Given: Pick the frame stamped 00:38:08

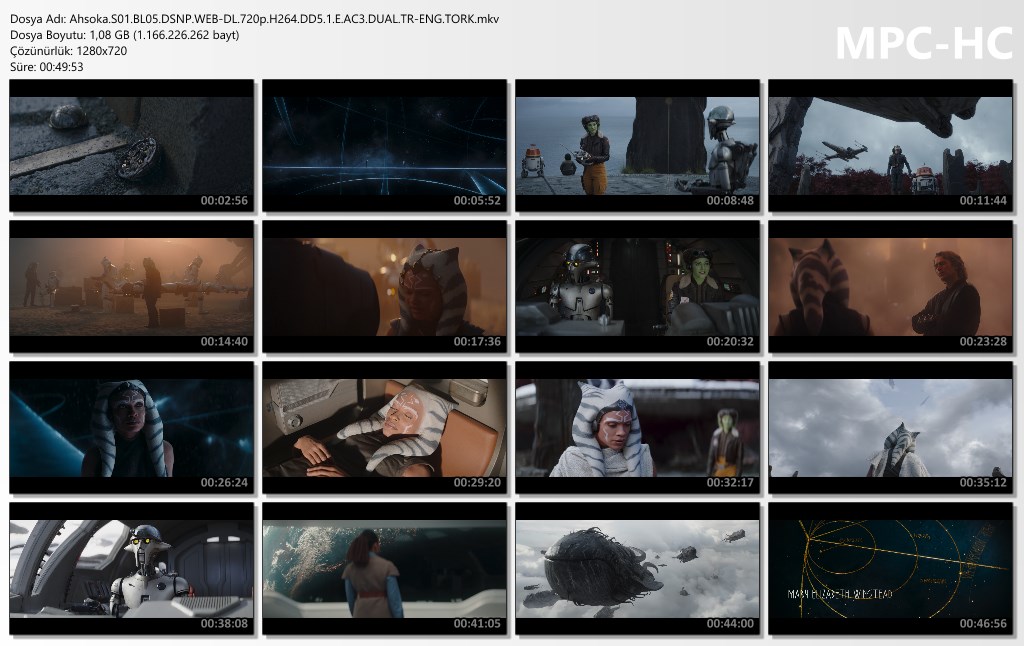Looking at the screenshot, I should coord(131,569).
